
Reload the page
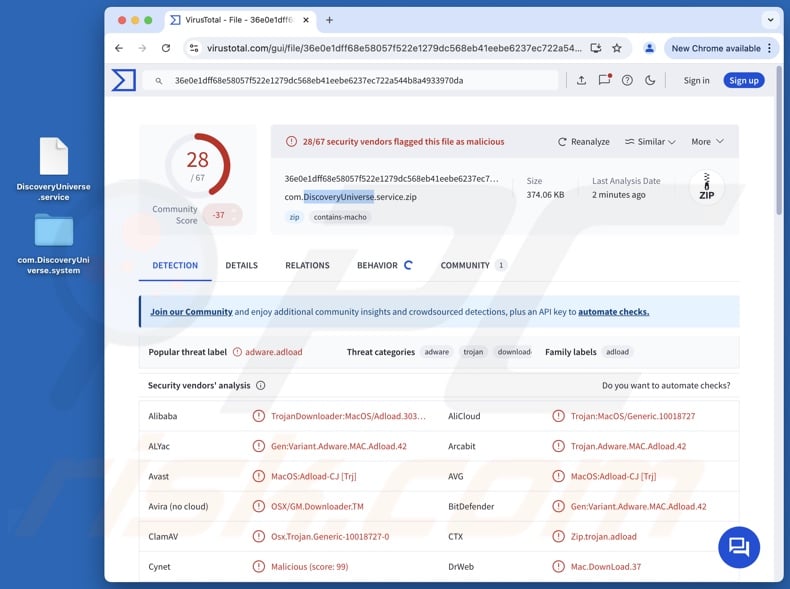(166, 48)
